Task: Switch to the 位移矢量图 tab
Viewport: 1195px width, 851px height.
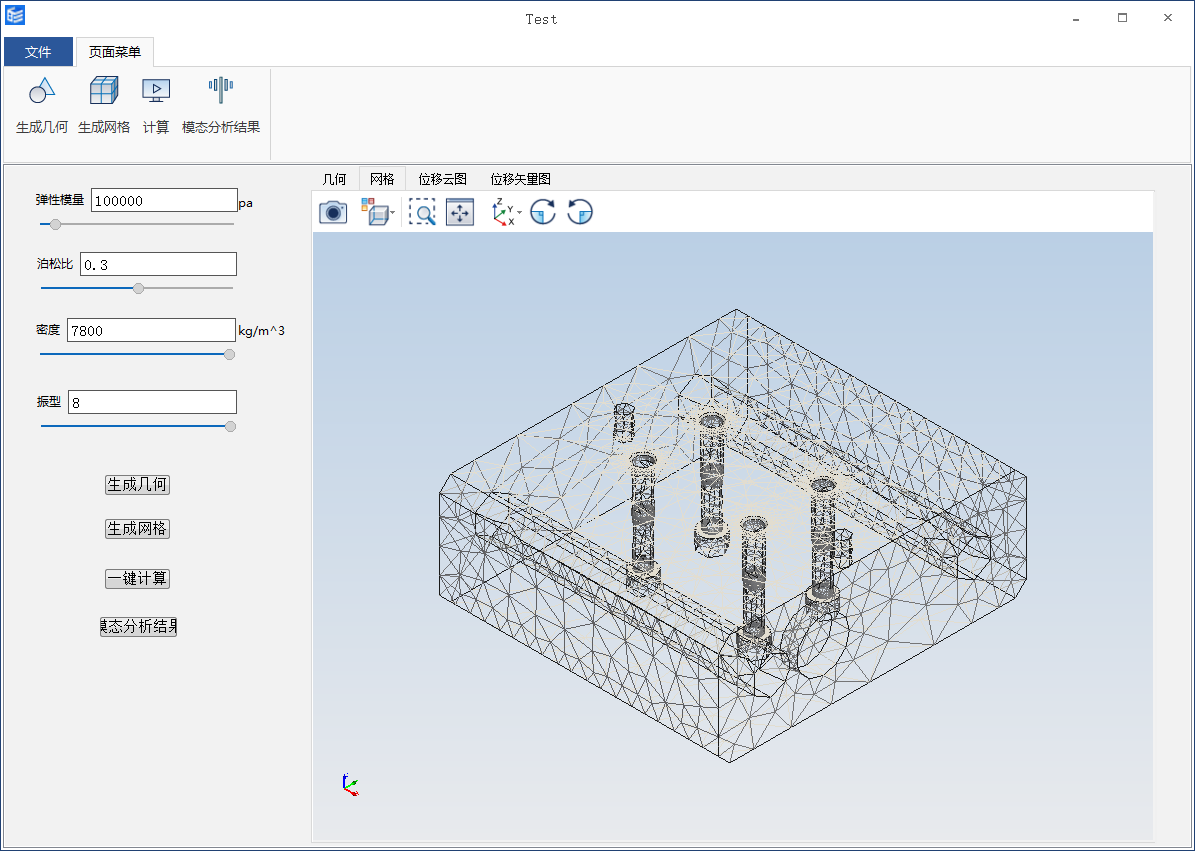Action: pyautogui.click(x=521, y=179)
